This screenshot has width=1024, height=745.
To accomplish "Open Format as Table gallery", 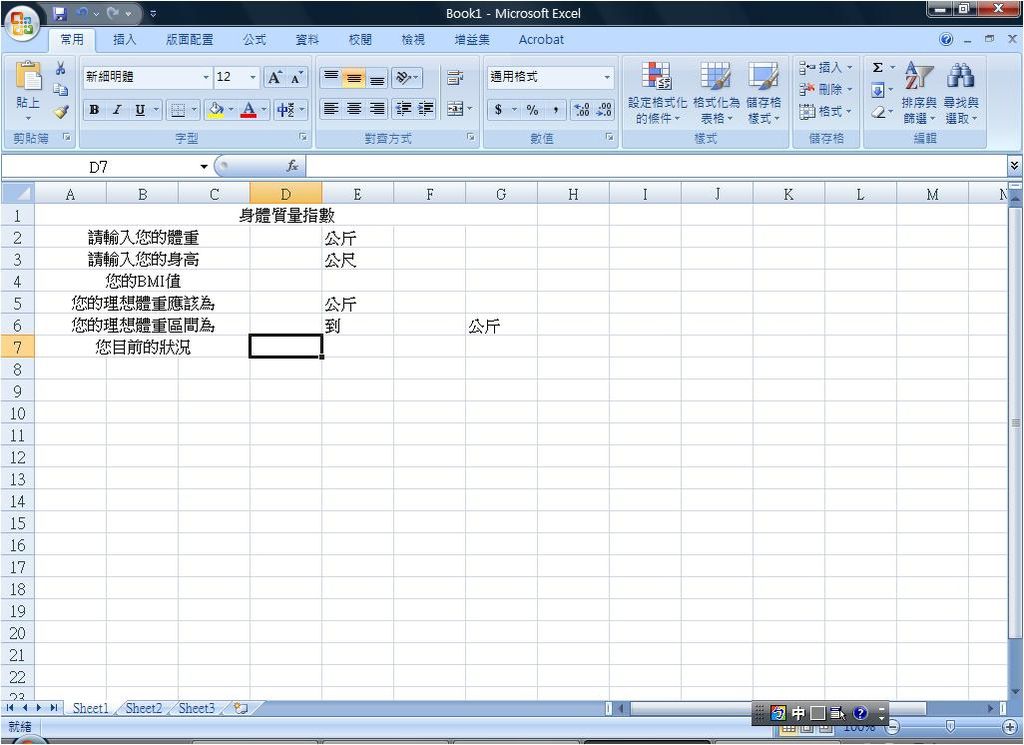I will tap(716, 93).
